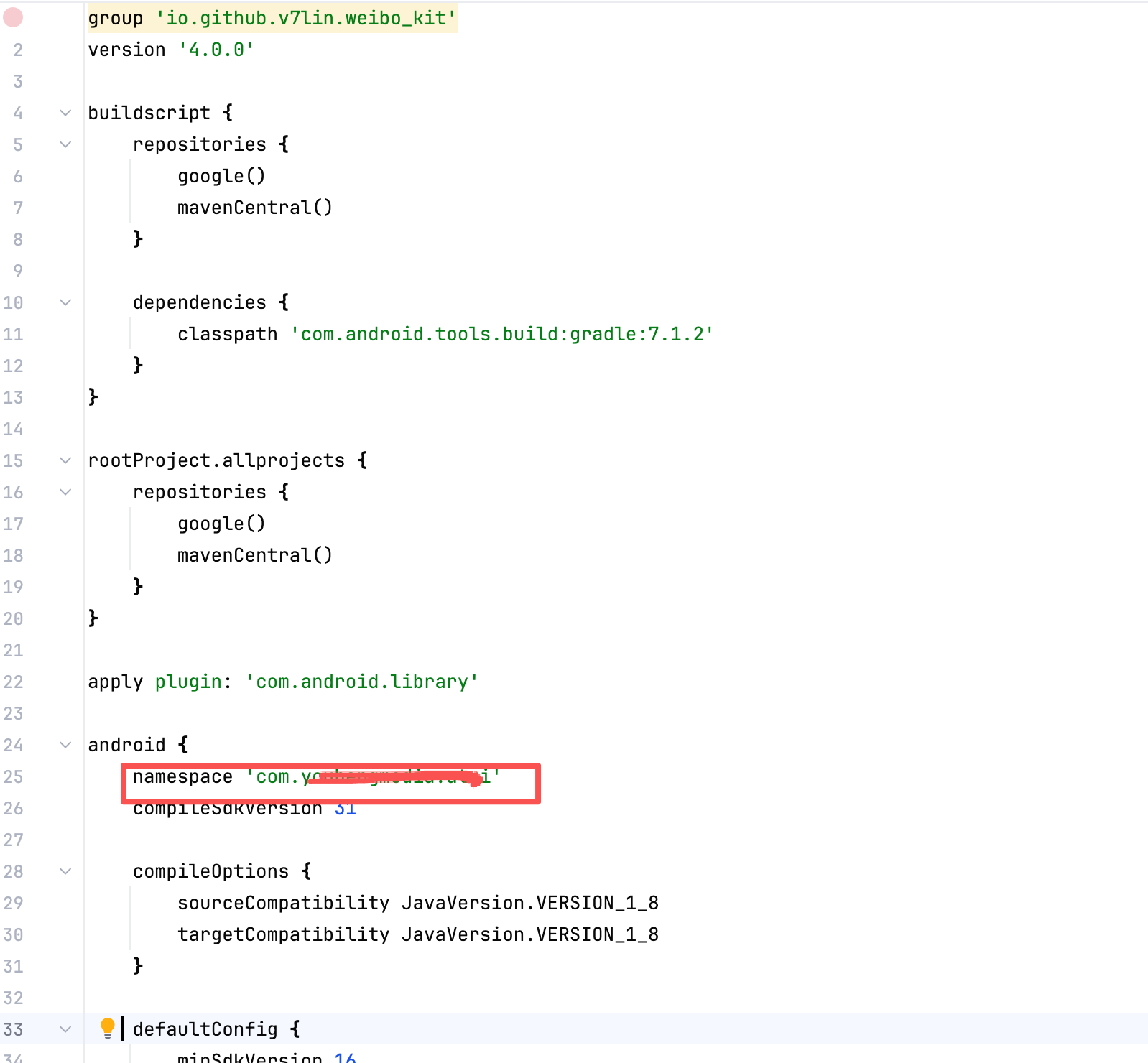Click the namespace keyword on line 25

[x=182, y=776]
